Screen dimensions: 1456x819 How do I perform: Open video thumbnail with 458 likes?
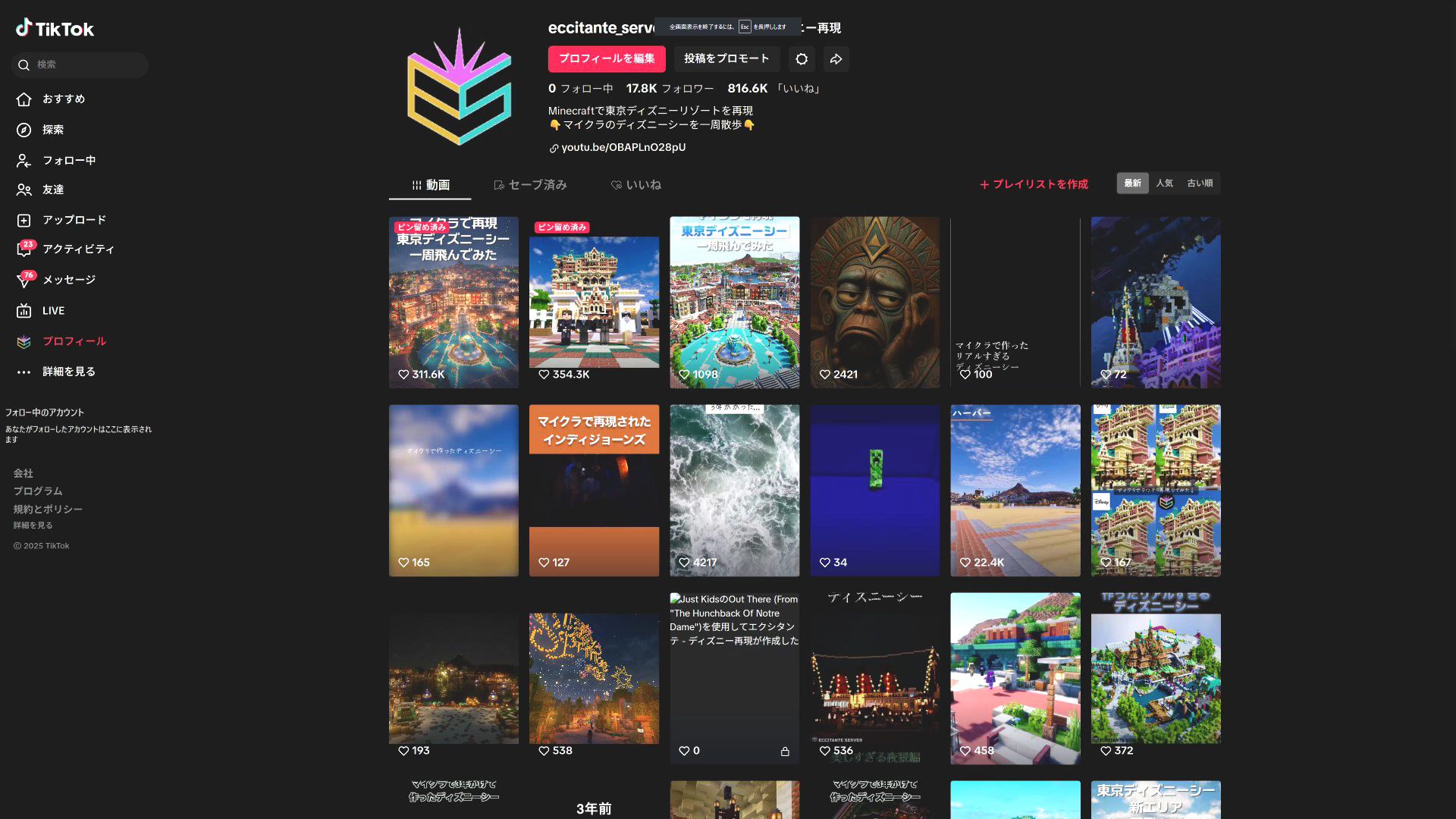(x=1015, y=679)
